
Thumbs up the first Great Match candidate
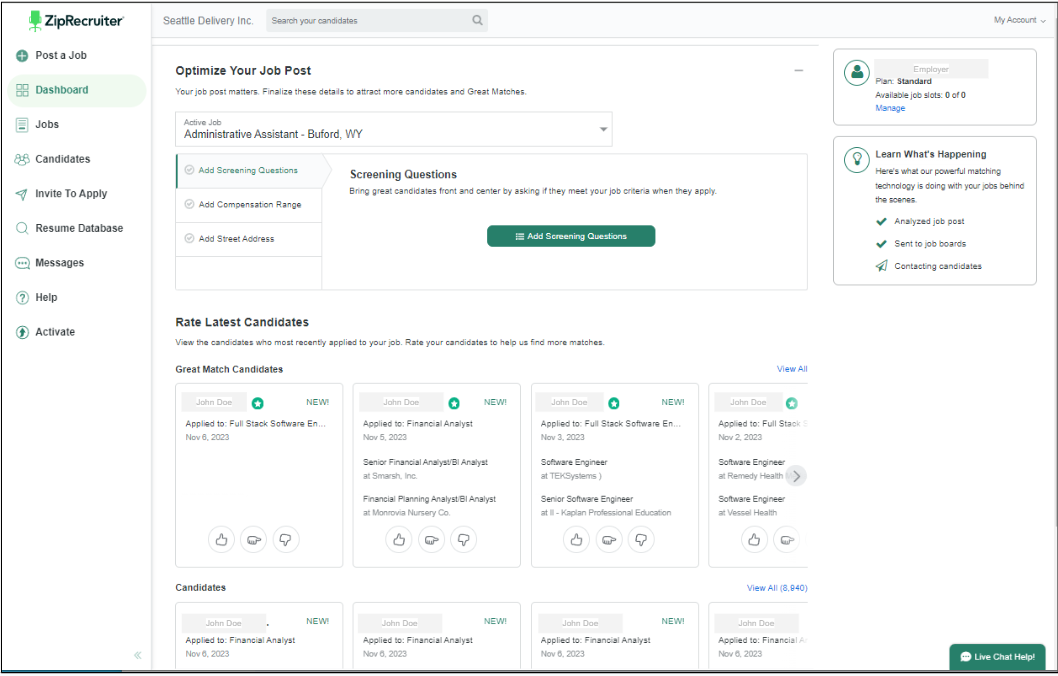221,540
